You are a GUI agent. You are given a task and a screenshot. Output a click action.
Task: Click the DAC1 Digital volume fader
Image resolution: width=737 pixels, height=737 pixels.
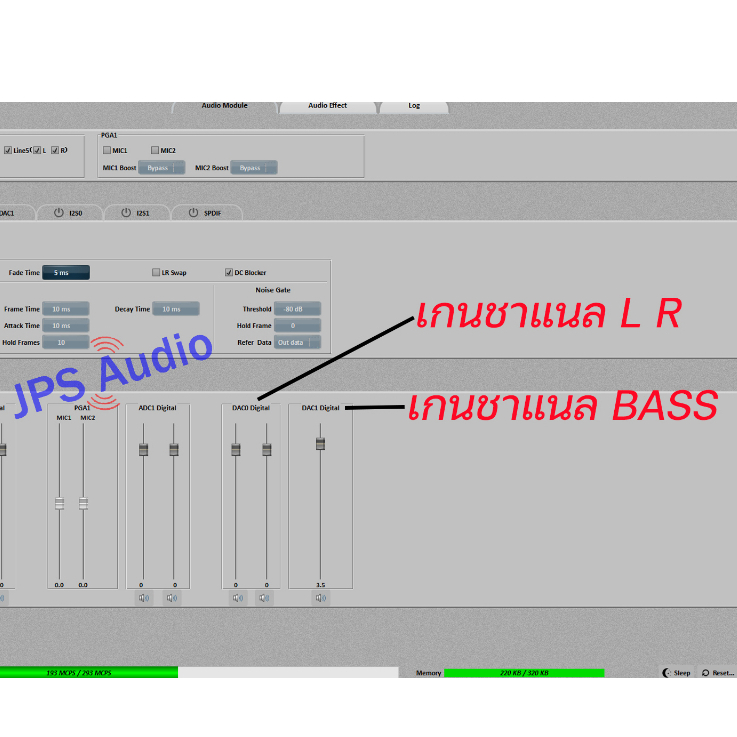(x=320, y=444)
